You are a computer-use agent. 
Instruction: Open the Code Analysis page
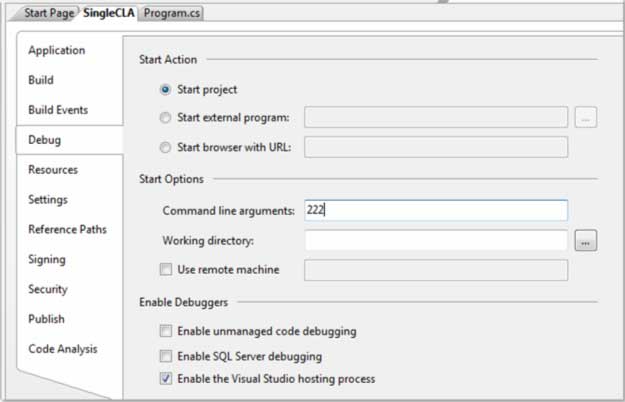[63, 350]
